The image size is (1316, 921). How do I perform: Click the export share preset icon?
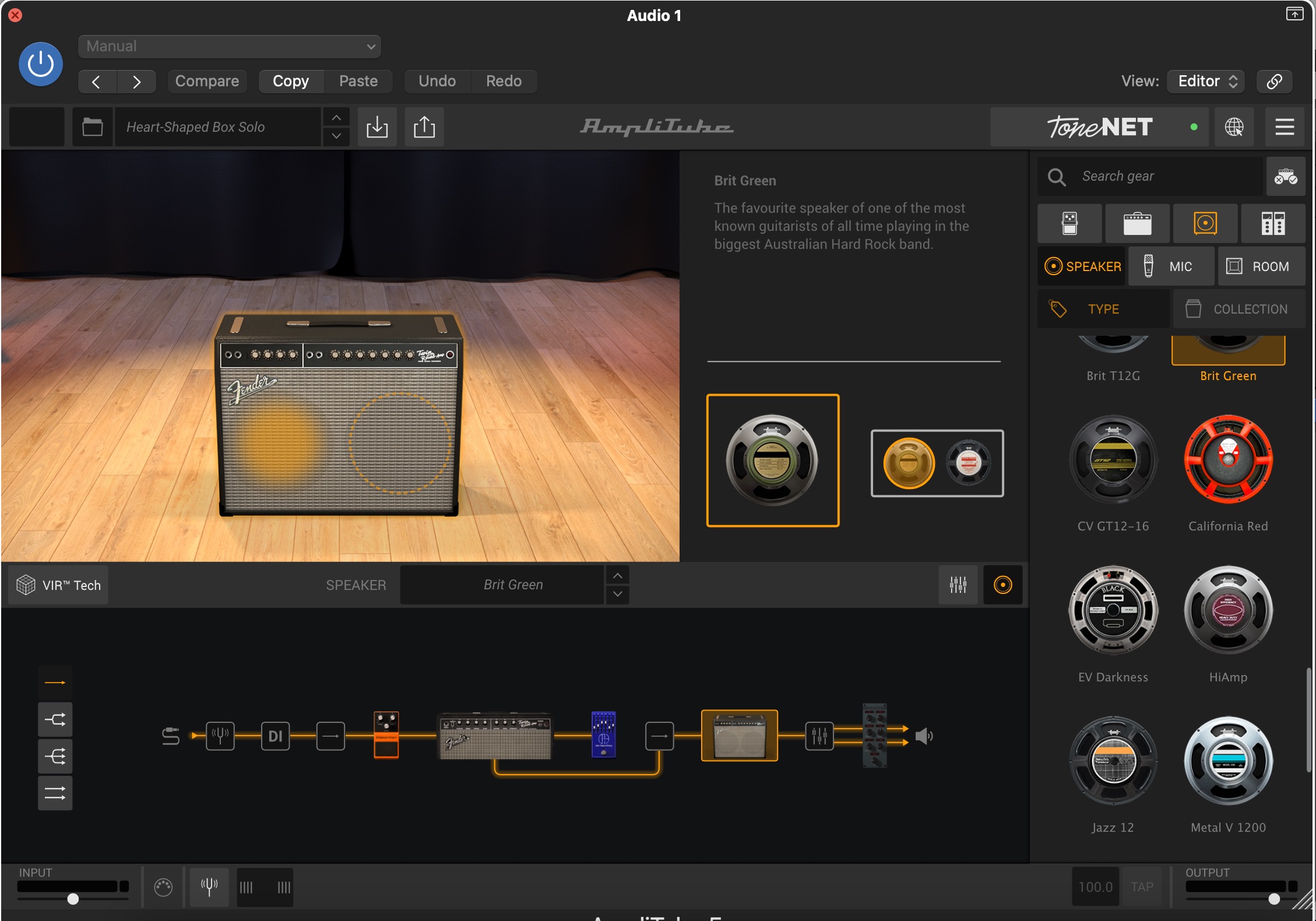point(424,126)
